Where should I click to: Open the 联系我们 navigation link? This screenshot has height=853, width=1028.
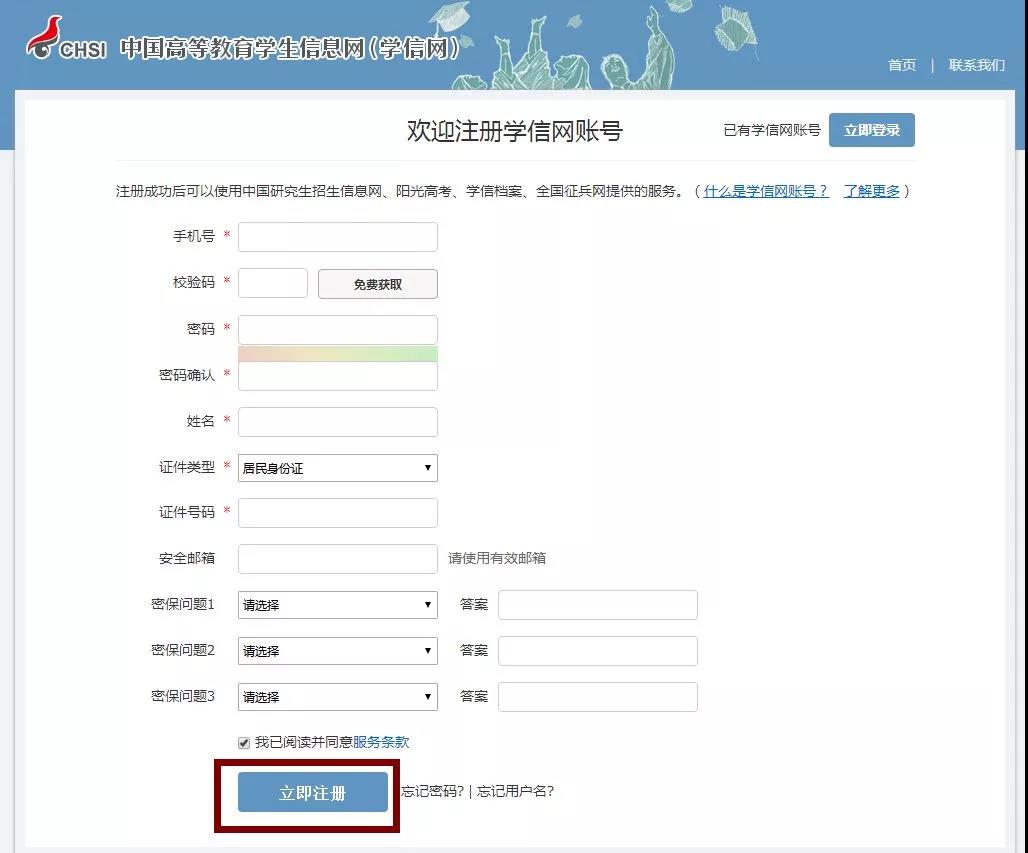pos(976,65)
